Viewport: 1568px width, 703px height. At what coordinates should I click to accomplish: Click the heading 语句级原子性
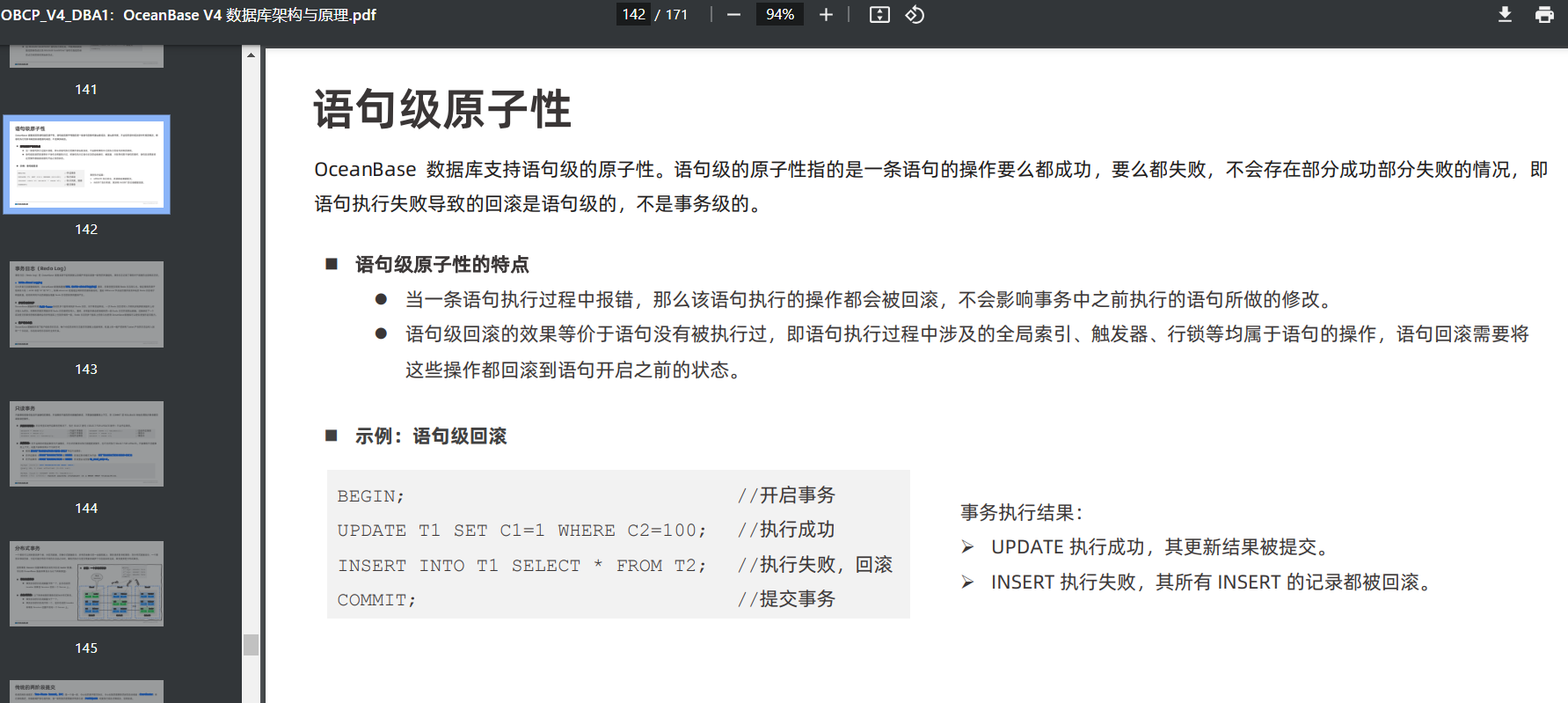click(x=442, y=110)
